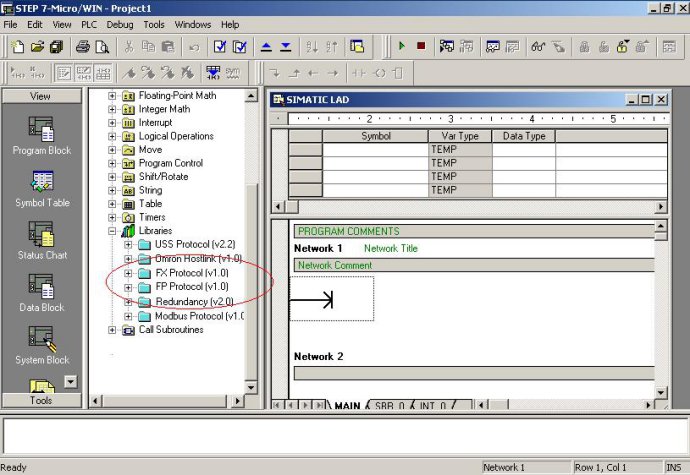Click the Upload from PLC arrow icon

pos(266,46)
